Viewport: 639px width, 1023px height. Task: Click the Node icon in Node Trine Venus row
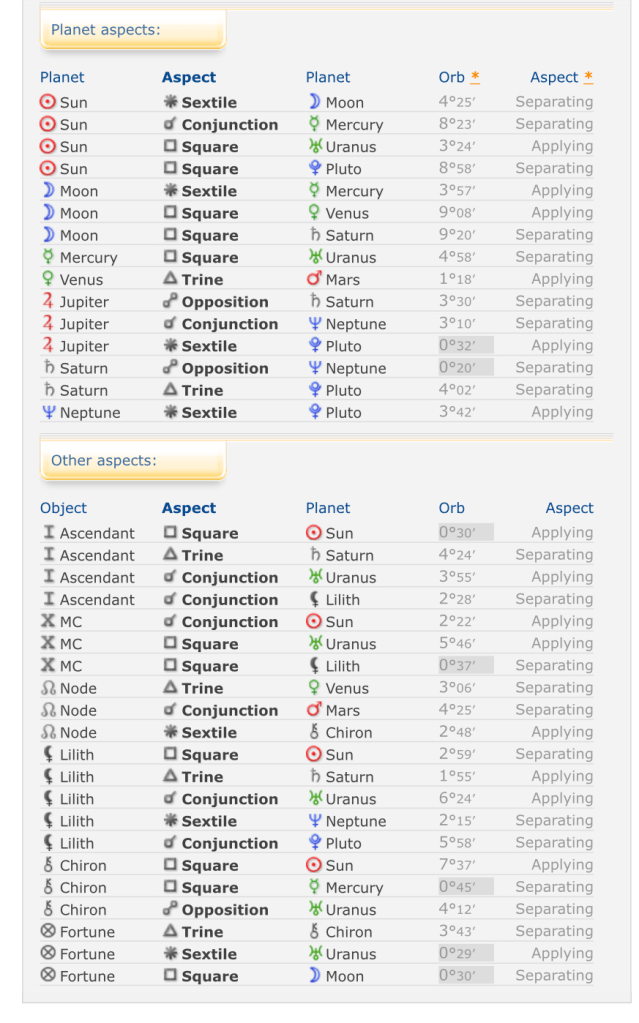point(48,689)
